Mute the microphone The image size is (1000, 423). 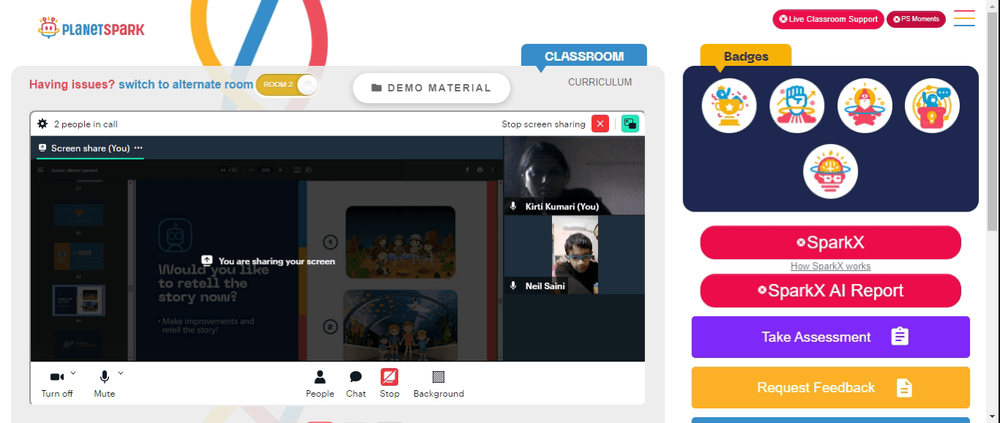(x=105, y=384)
